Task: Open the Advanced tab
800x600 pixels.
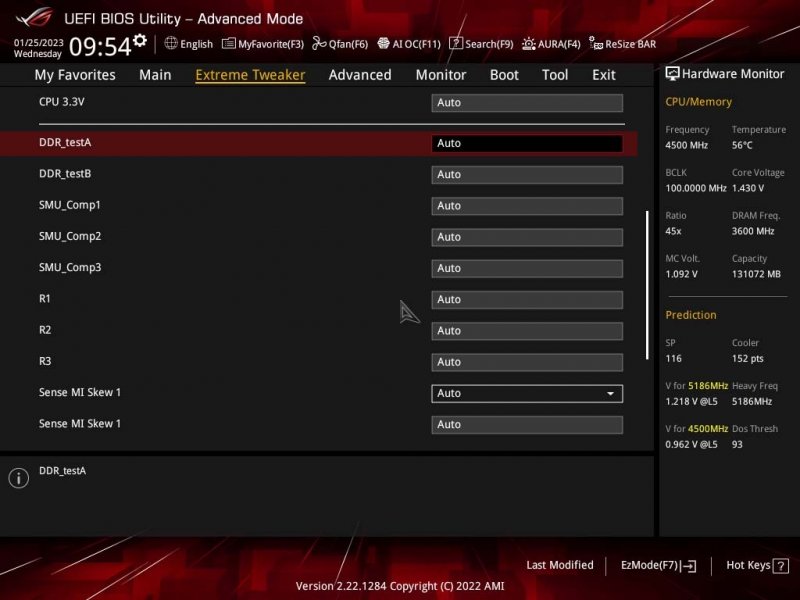Action: (x=360, y=75)
